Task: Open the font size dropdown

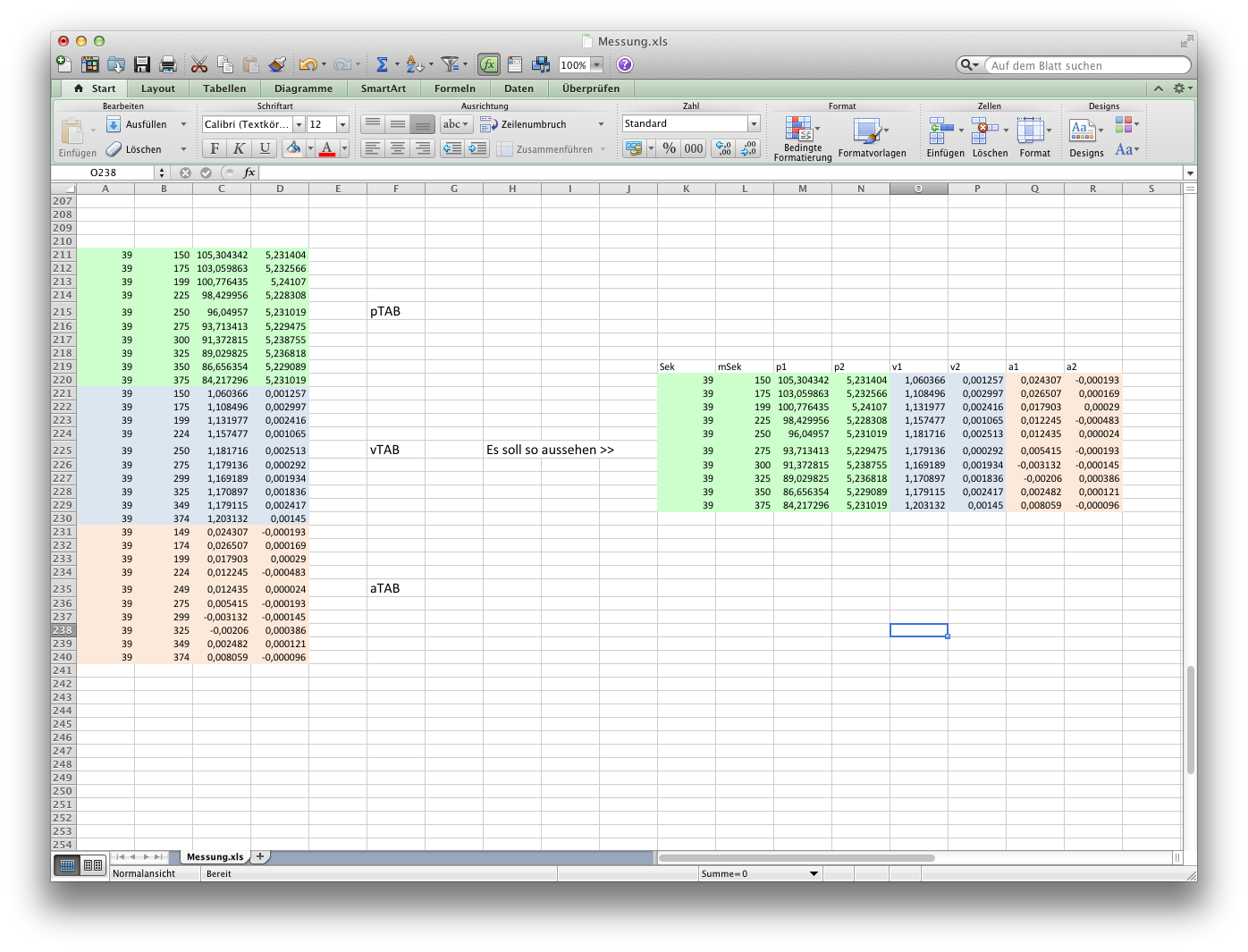Action: (x=342, y=124)
